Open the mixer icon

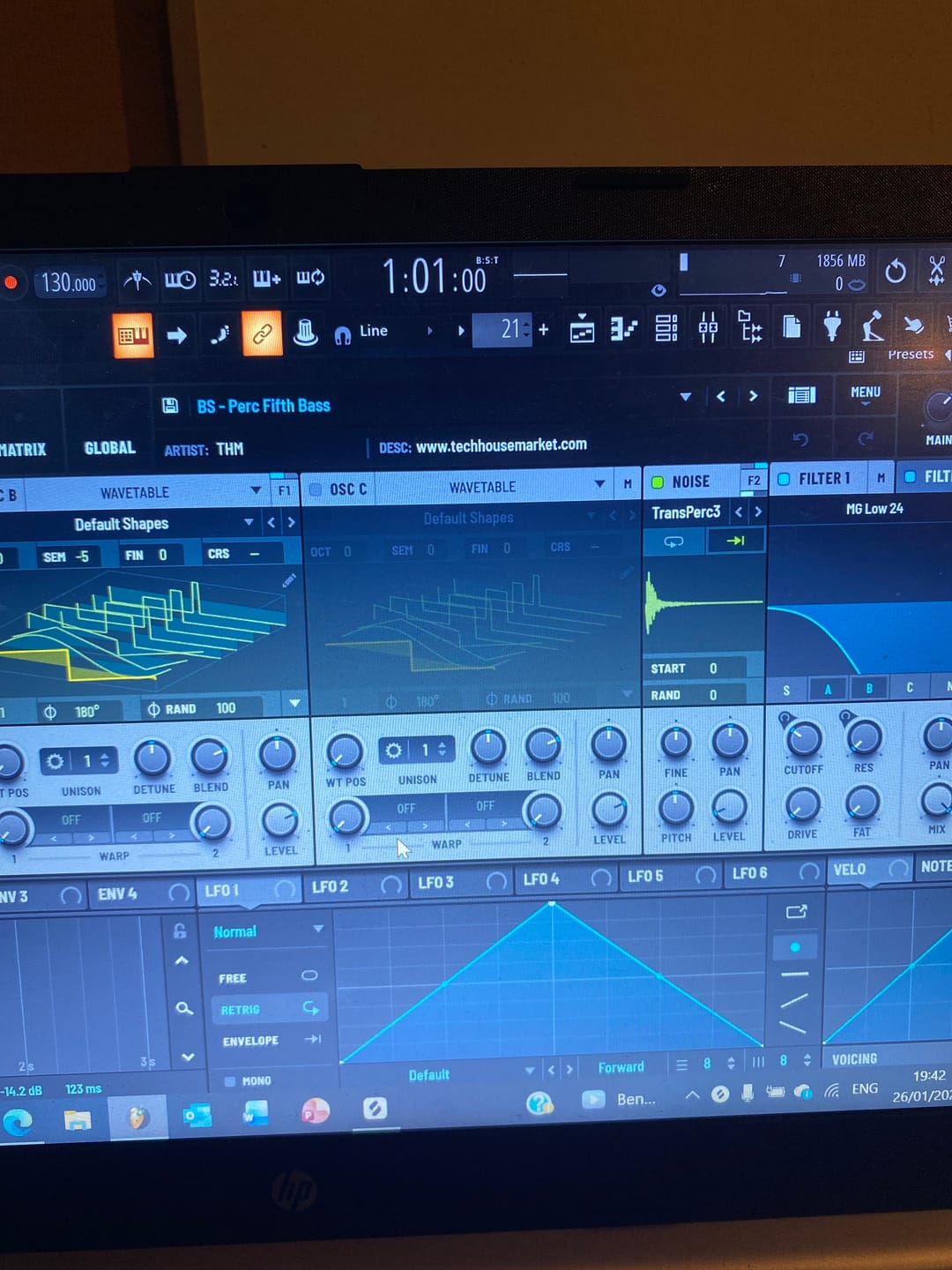point(708,327)
